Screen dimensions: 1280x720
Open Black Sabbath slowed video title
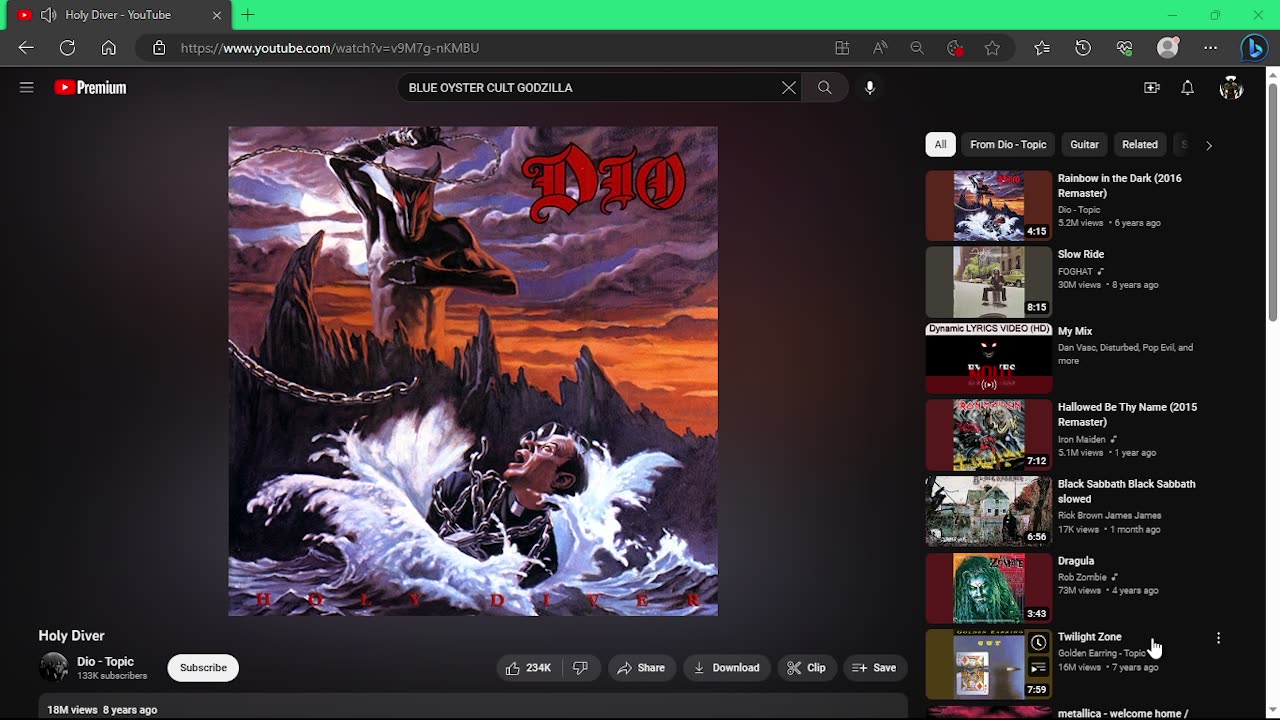tap(1126, 491)
